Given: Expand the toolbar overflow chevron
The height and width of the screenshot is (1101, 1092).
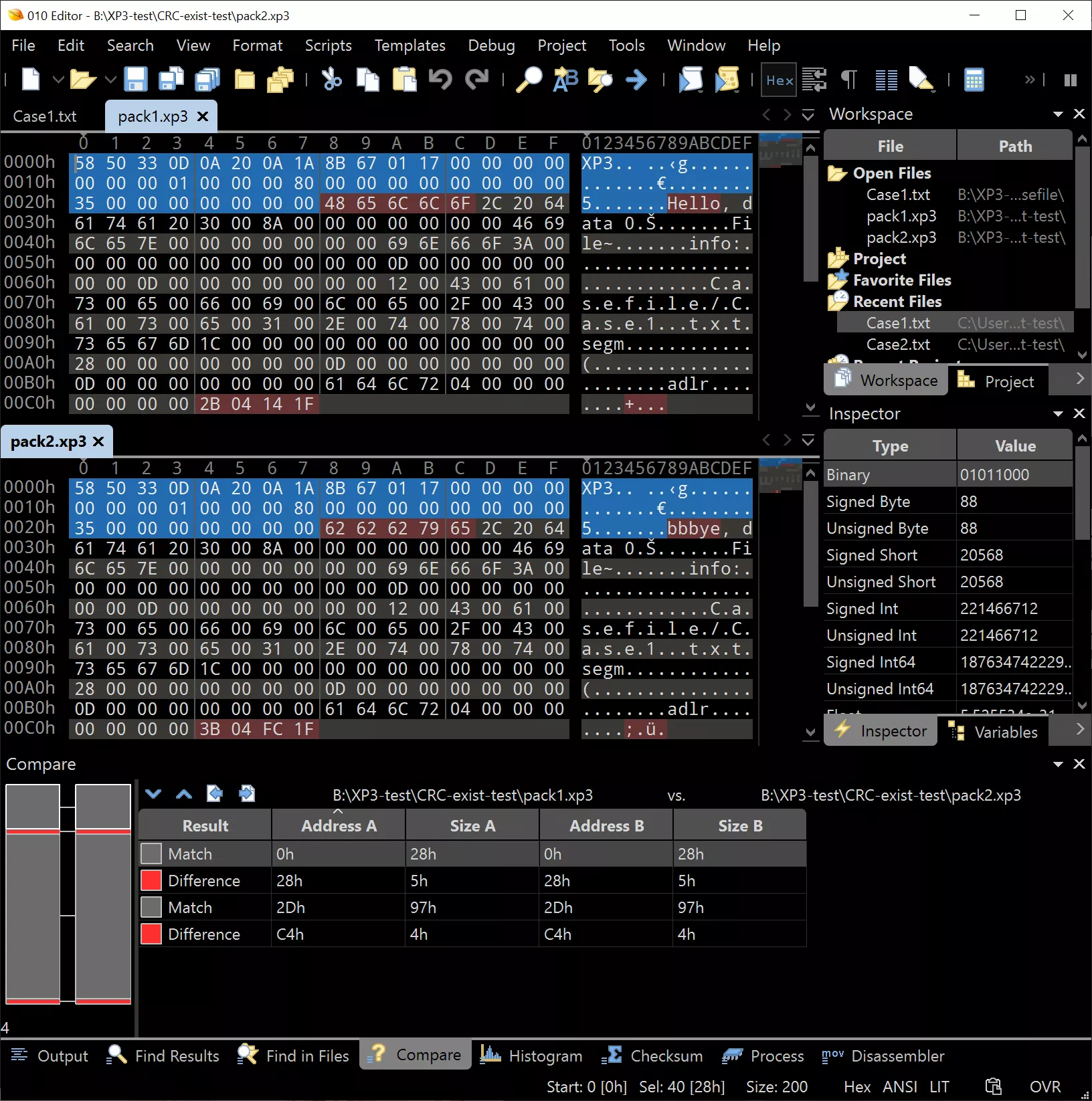Looking at the screenshot, I should (x=1029, y=80).
